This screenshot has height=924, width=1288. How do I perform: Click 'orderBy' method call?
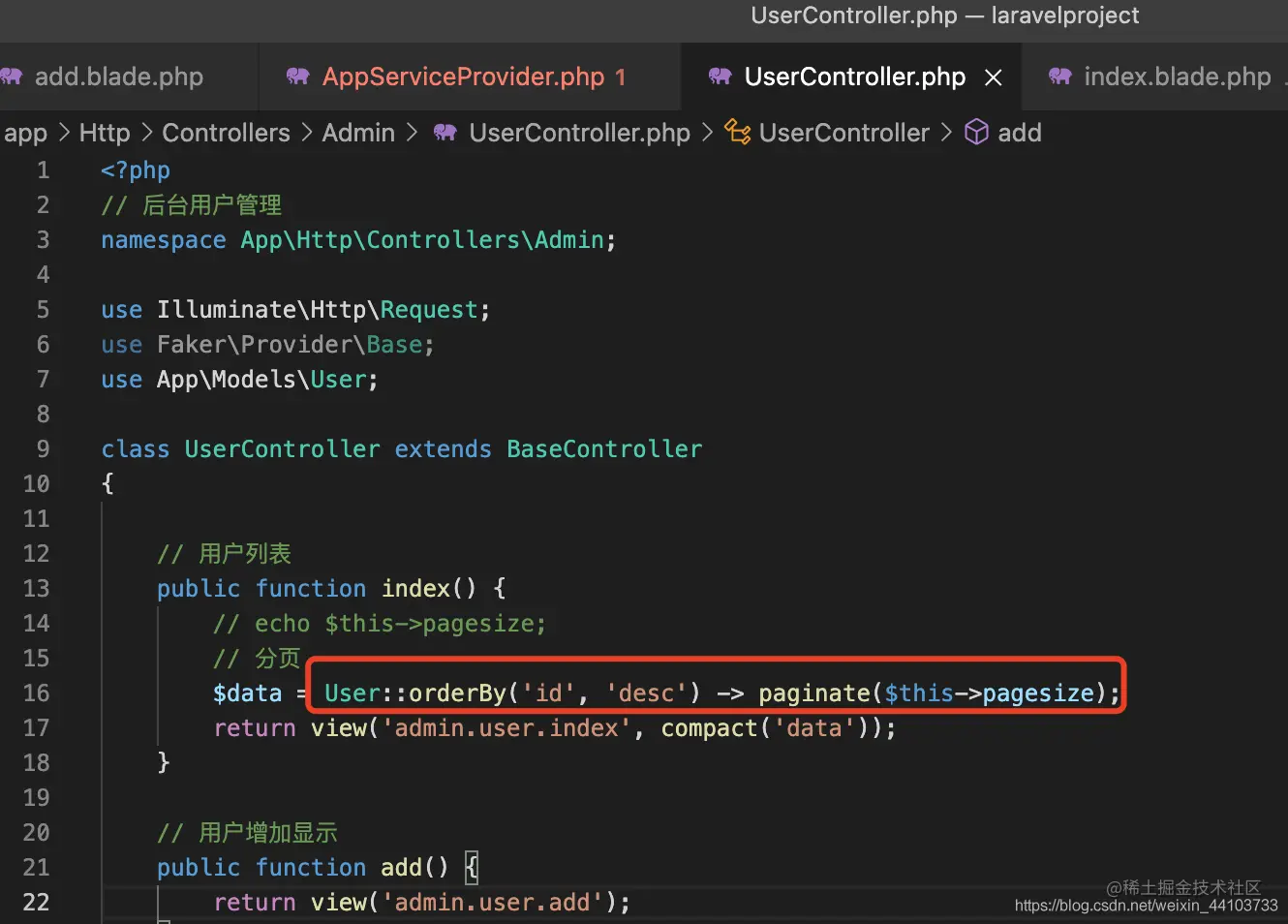click(457, 693)
